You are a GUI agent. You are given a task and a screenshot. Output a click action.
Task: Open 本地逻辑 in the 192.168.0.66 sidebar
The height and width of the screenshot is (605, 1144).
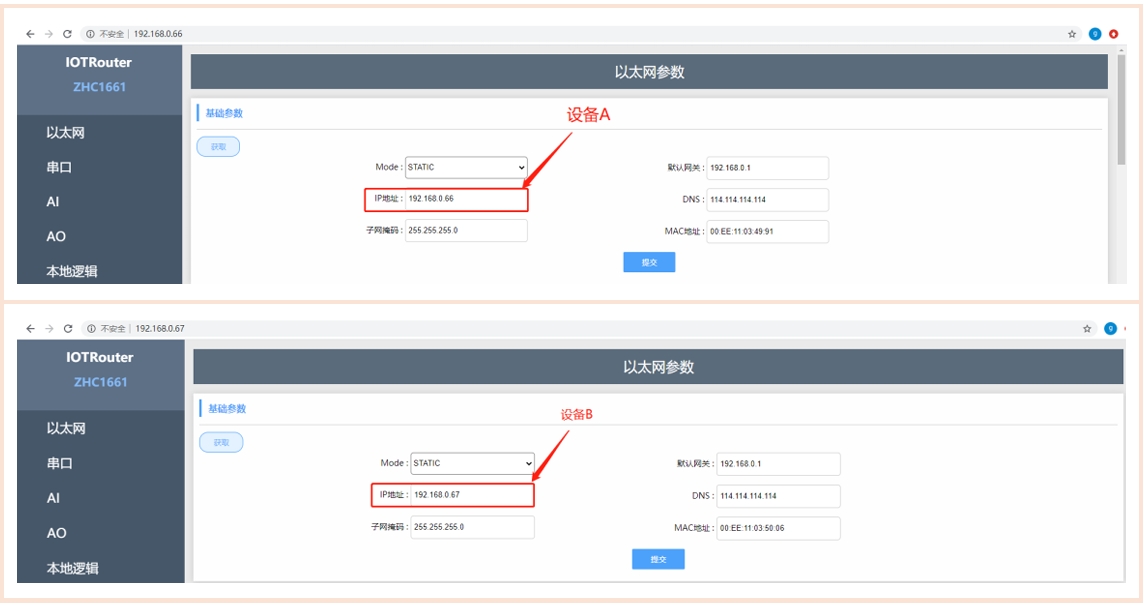click(x=72, y=271)
